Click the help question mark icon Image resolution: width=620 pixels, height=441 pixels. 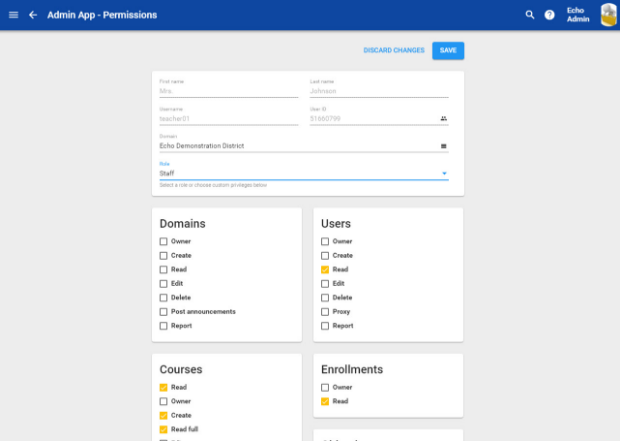[549, 15]
